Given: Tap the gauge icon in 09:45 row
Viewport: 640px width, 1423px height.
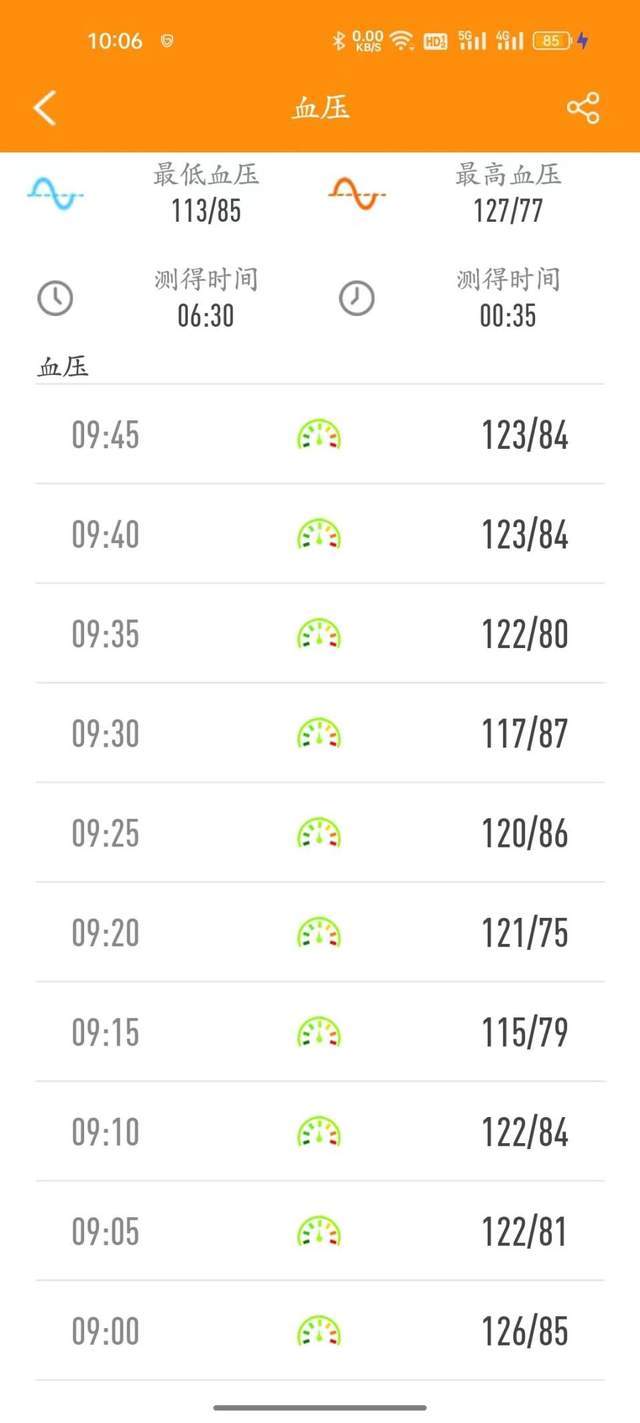Looking at the screenshot, I should click(x=319, y=436).
